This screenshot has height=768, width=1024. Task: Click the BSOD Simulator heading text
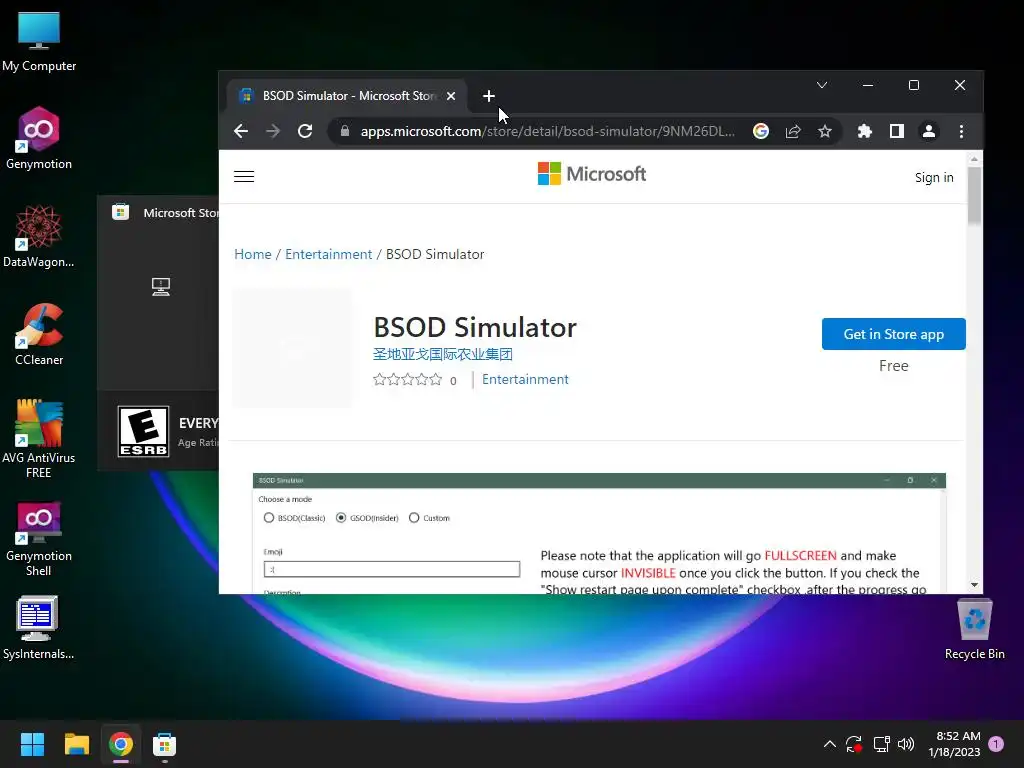475,327
